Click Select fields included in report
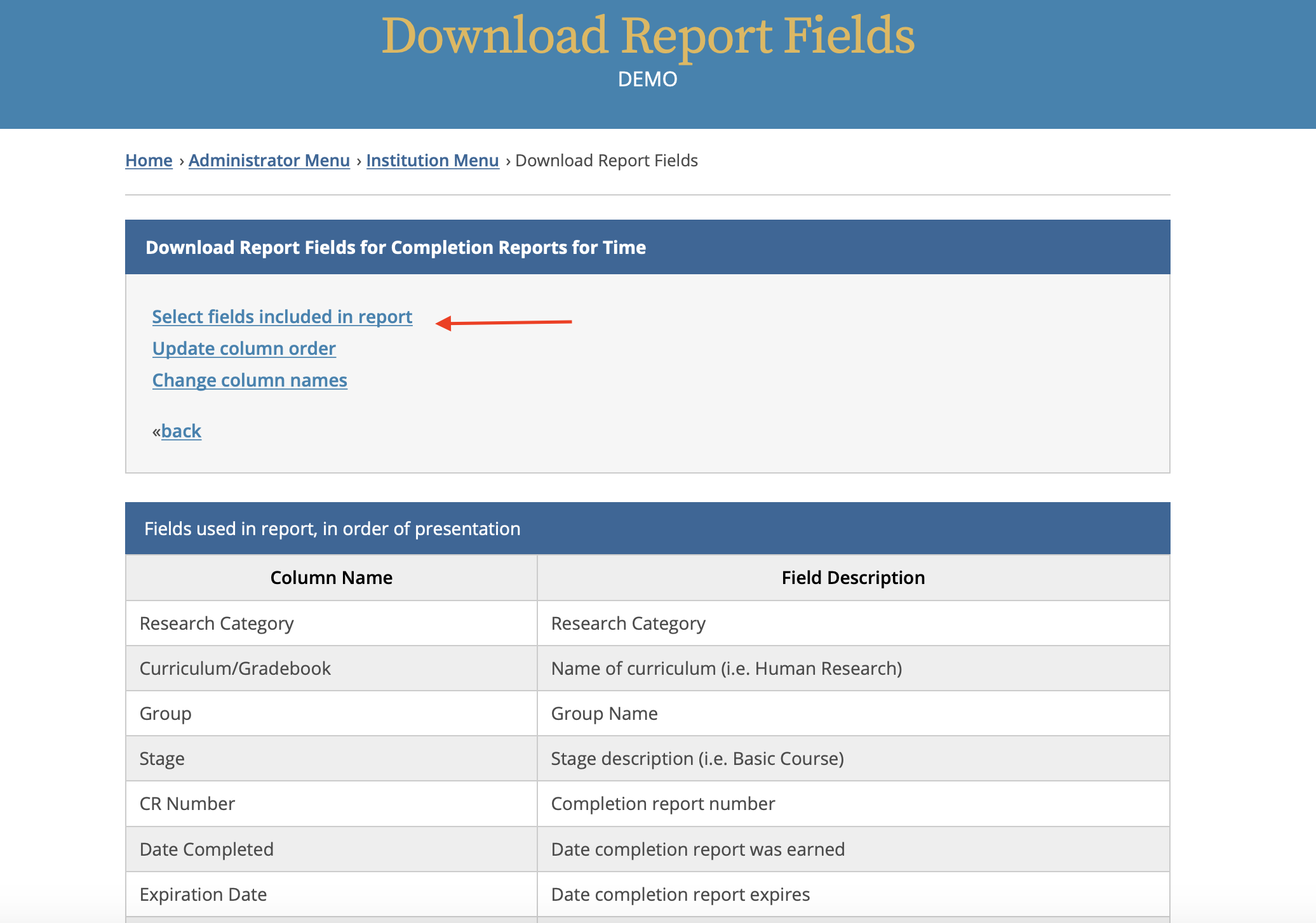 [x=282, y=317]
